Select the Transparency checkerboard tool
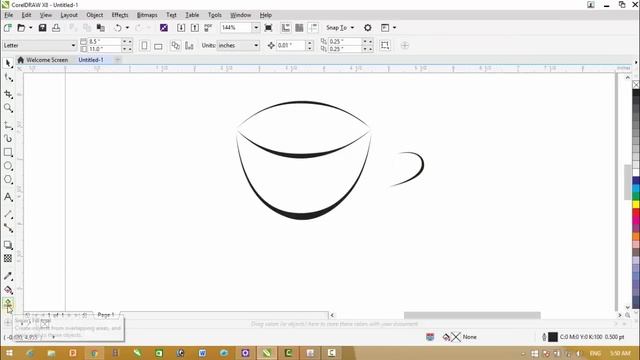 [x=8, y=258]
